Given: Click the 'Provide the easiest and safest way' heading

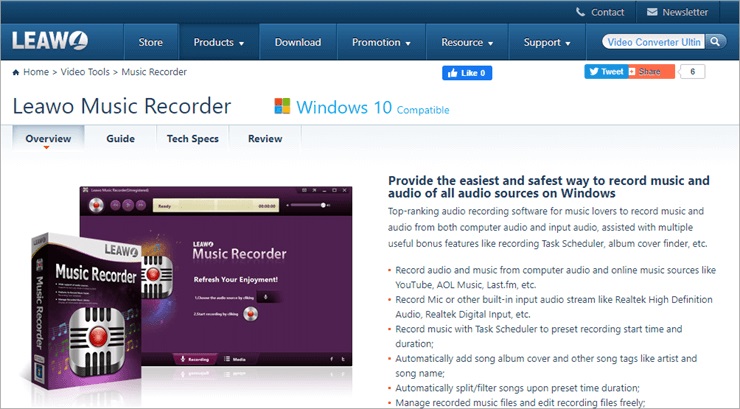Looking at the screenshot, I should point(548,187).
